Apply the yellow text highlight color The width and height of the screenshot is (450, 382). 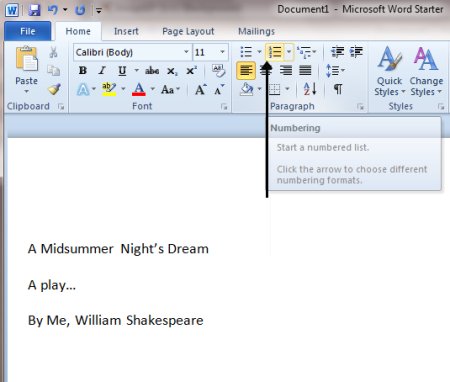coord(109,89)
